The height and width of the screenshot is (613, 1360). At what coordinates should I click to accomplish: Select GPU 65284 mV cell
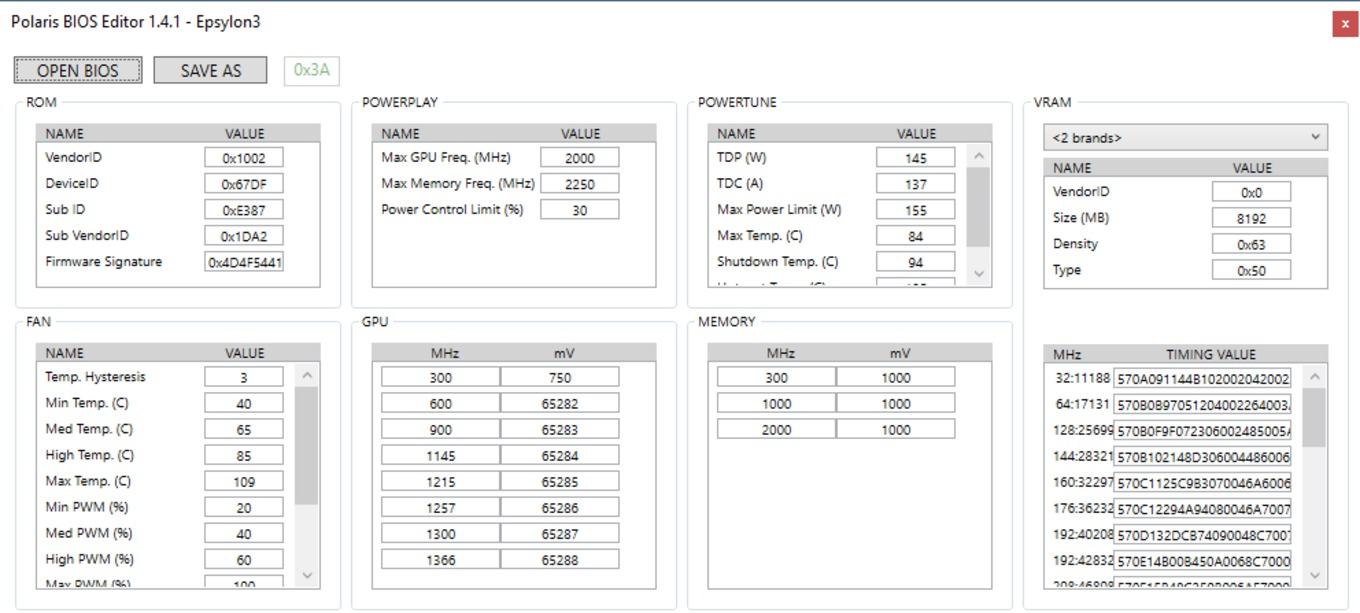(x=560, y=455)
